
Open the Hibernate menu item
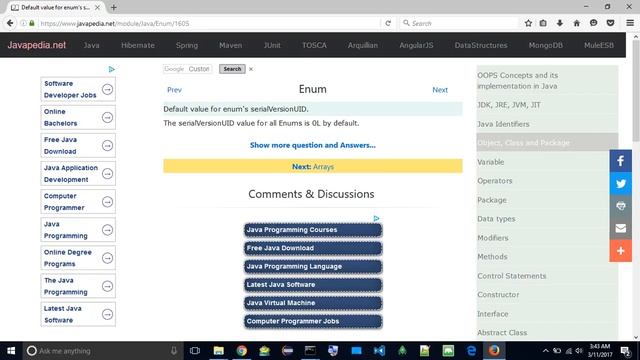[x=138, y=45]
